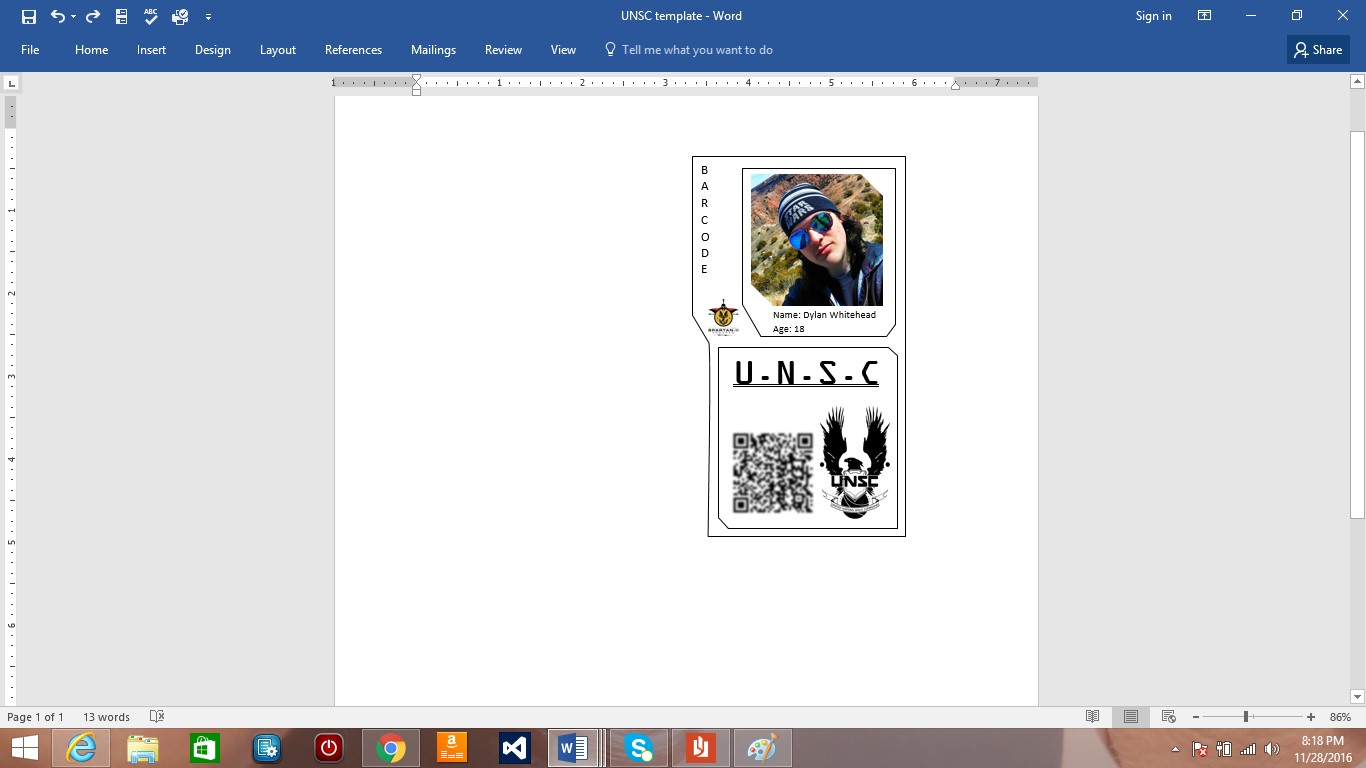Zoom out with the minus button
Screen dimensions: 1366x768
click(x=1195, y=717)
